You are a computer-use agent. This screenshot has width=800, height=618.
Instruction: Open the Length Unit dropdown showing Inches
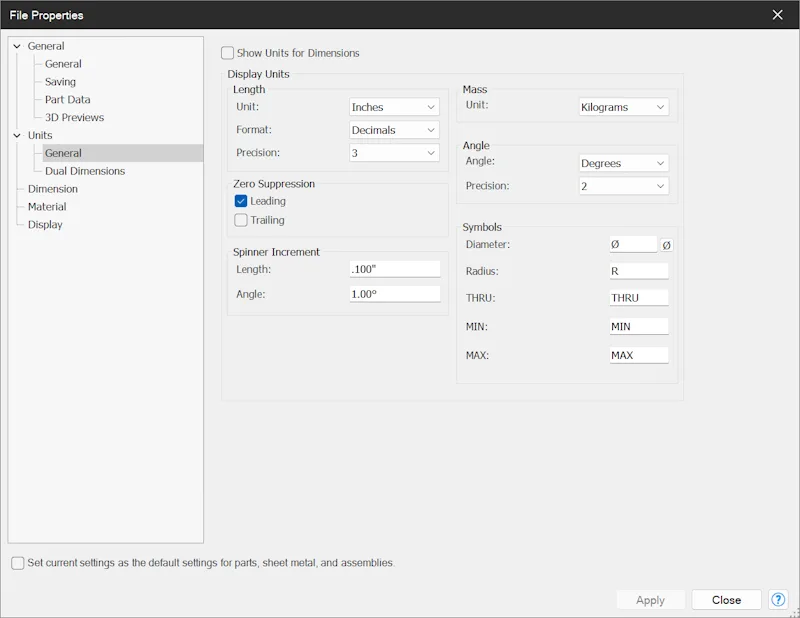[x=394, y=107]
